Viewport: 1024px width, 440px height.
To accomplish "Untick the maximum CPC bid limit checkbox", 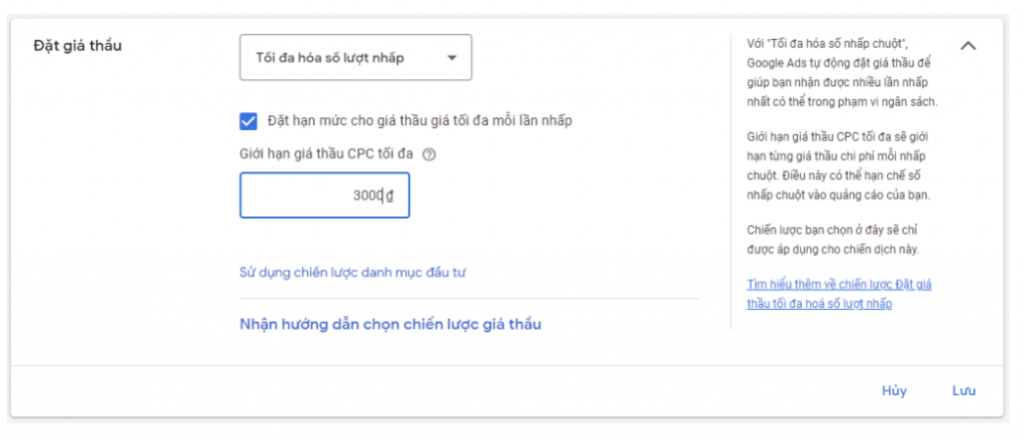I will click(249, 121).
